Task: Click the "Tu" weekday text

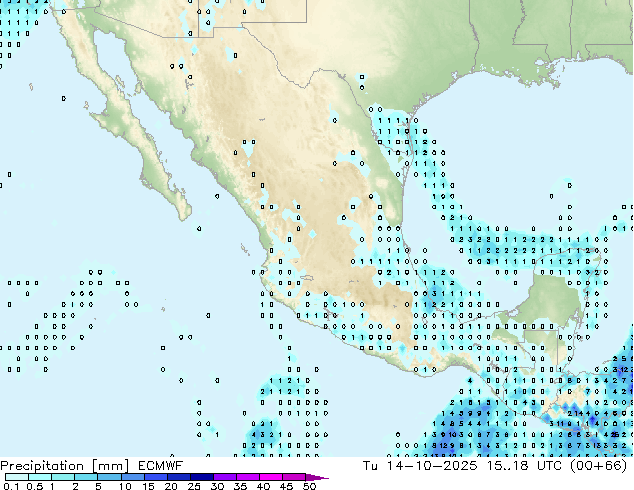Action: tap(370, 466)
